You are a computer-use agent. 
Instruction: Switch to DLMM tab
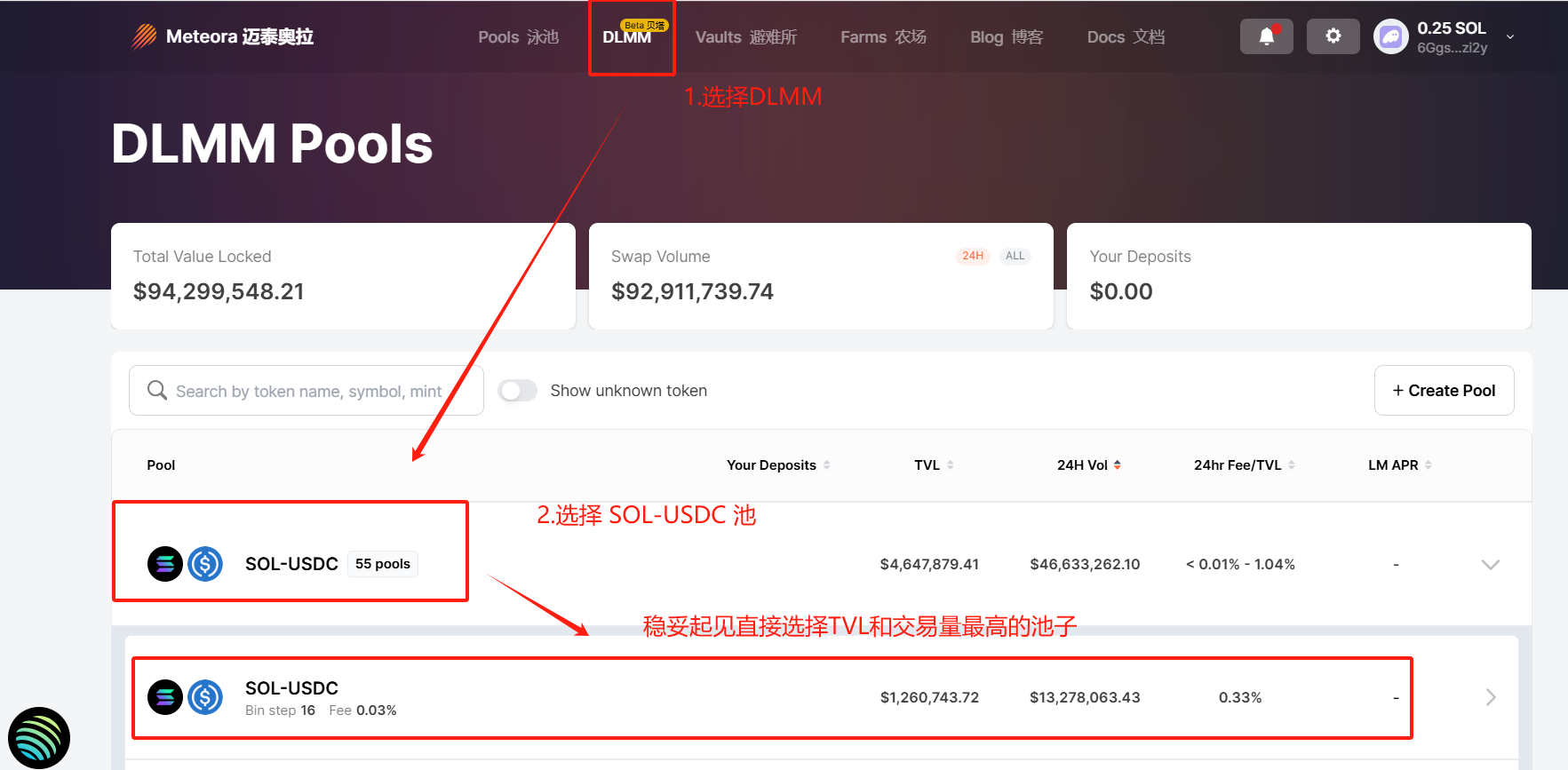626,36
